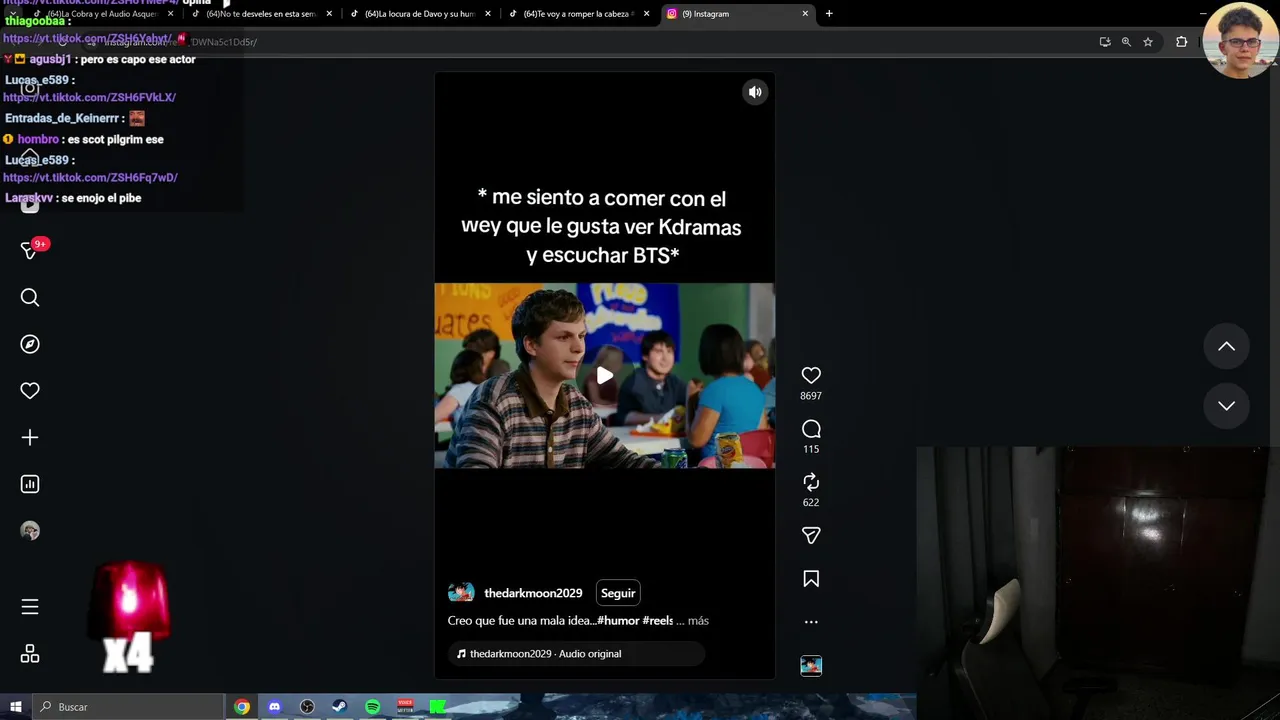Open your profile avatar in the sidebar
Screen dimensions: 1280x720
coord(30,531)
